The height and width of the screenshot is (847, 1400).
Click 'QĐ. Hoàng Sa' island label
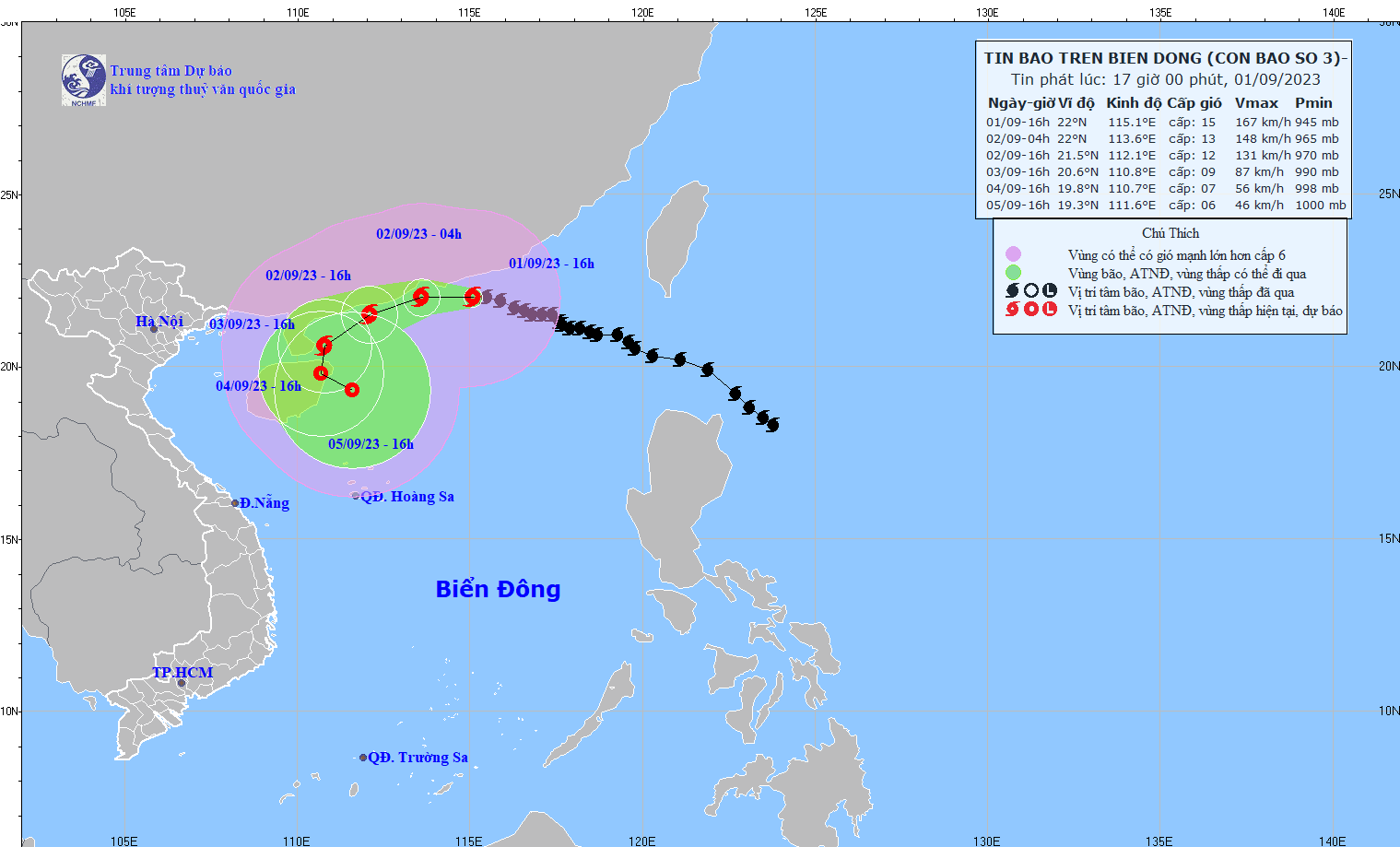pyautogui.click(x=407, y=496)
